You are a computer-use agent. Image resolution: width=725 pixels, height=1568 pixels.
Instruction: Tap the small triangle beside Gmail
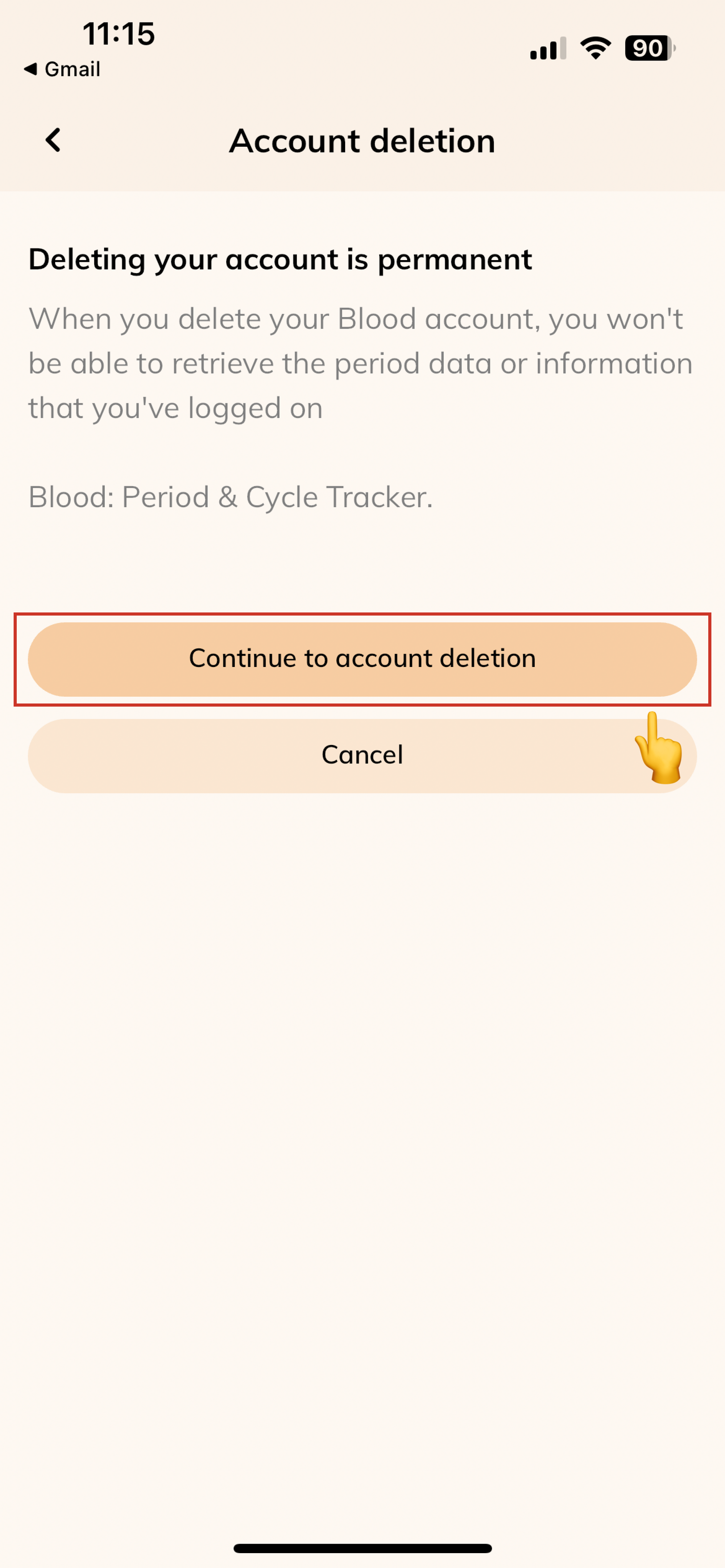[30, 70]
